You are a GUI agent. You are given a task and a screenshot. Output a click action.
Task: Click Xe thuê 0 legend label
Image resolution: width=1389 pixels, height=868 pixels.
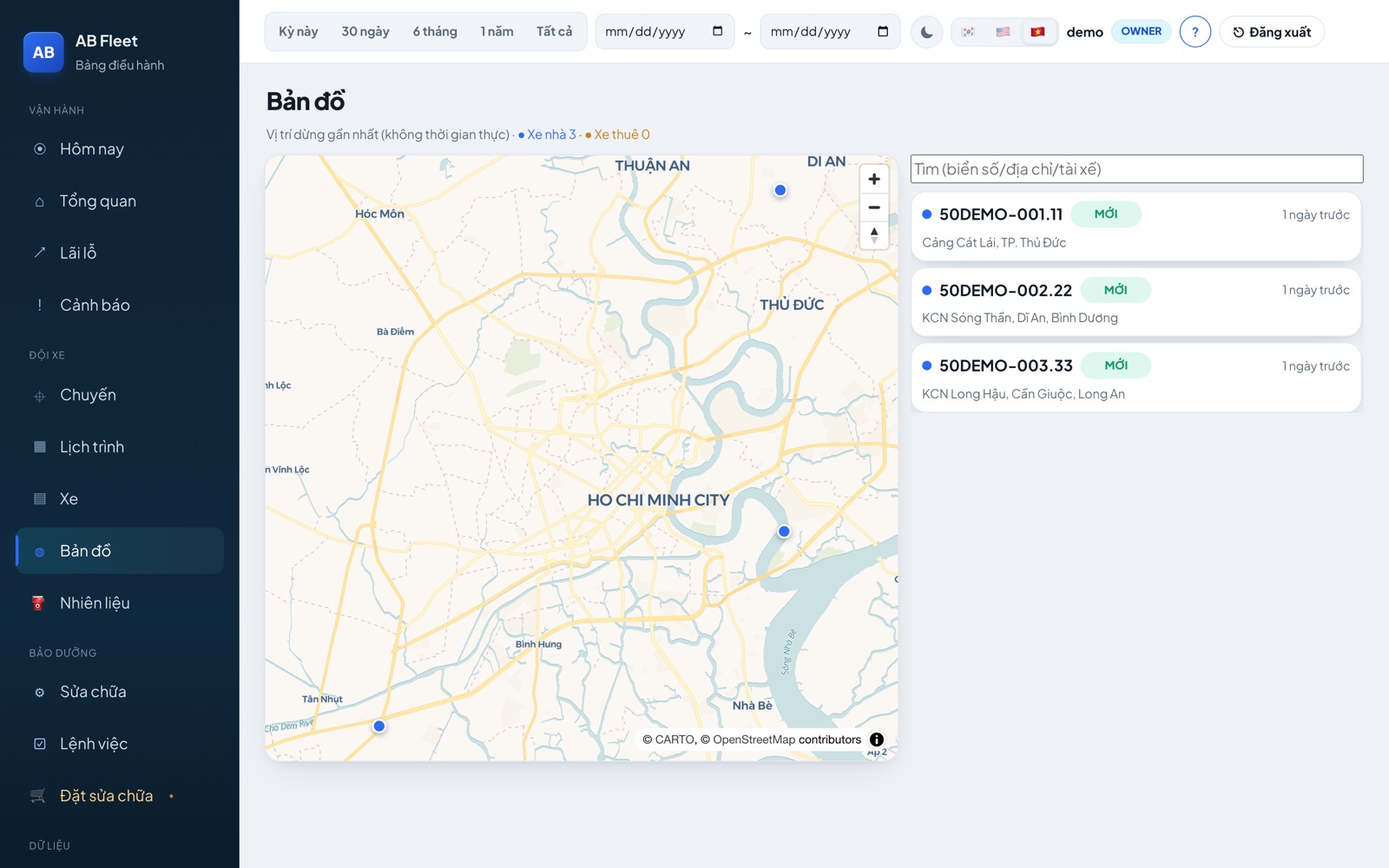pos(617,135)
